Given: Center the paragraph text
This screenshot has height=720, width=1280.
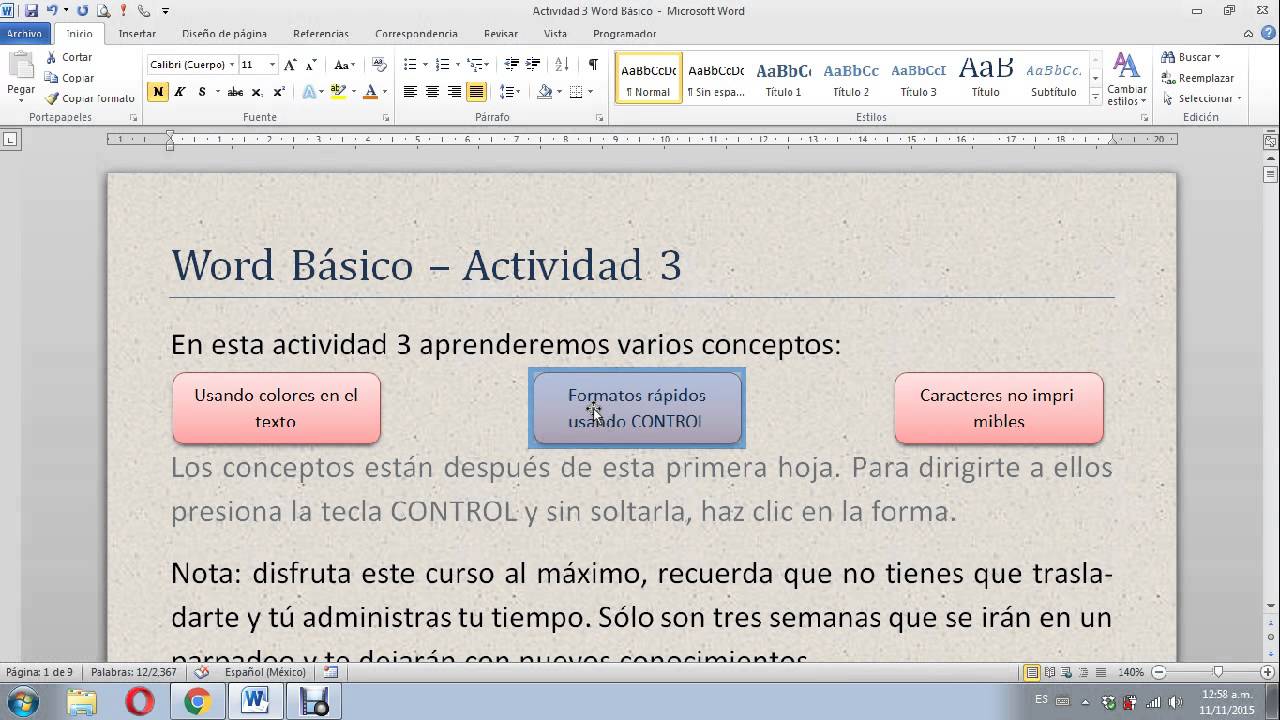Looking at the screenshot, I should (432, 92).
